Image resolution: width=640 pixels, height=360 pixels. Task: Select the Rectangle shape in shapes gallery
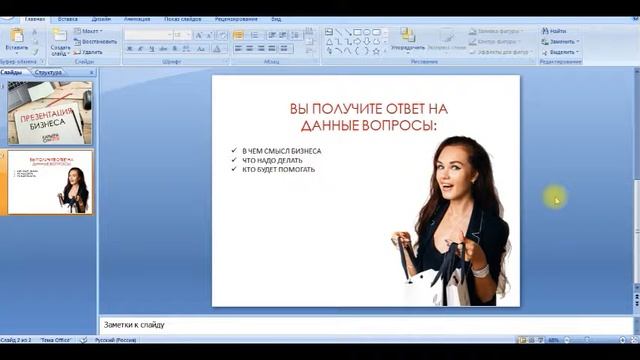tap(357, 31)
